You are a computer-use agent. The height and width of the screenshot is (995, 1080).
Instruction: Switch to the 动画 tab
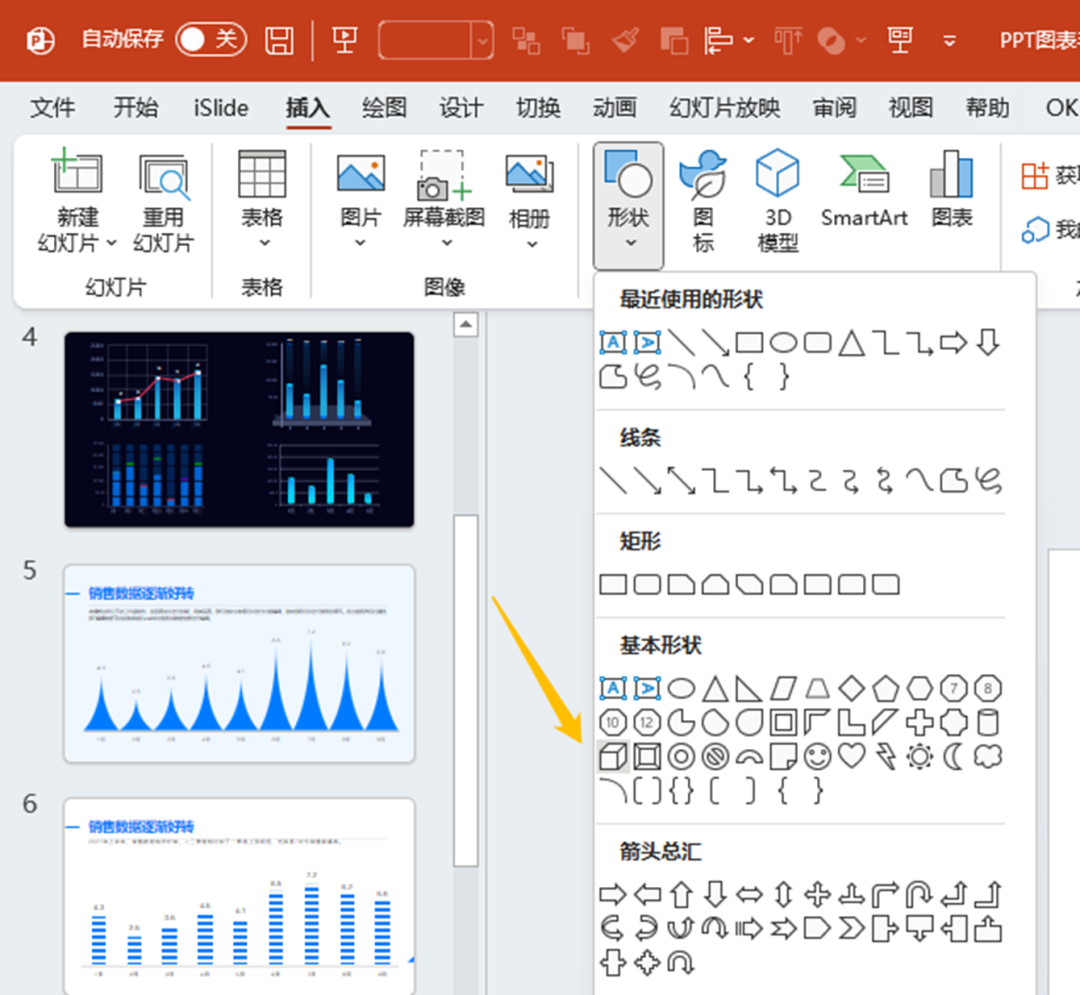pos(614,107)
